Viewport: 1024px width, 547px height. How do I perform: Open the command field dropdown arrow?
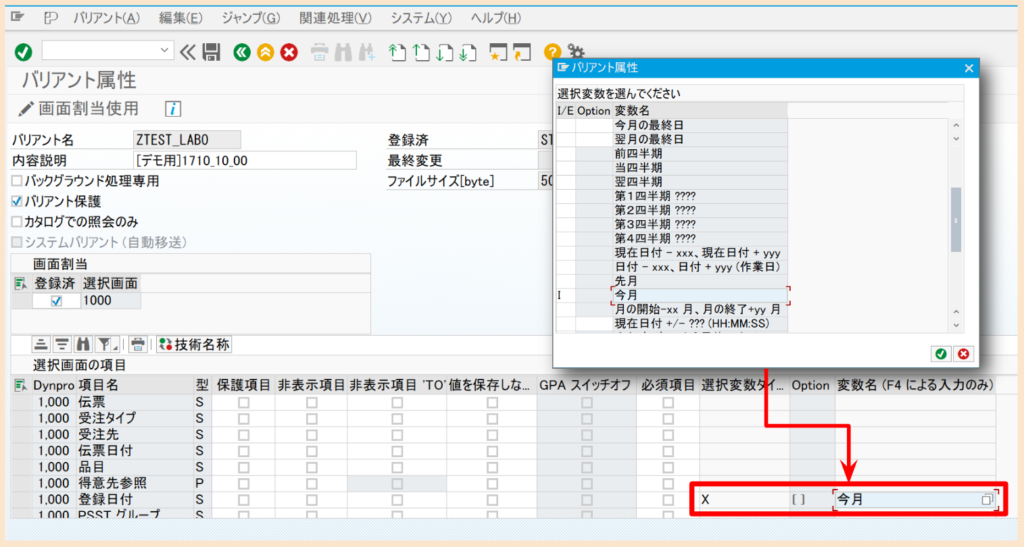coord(164,50)
